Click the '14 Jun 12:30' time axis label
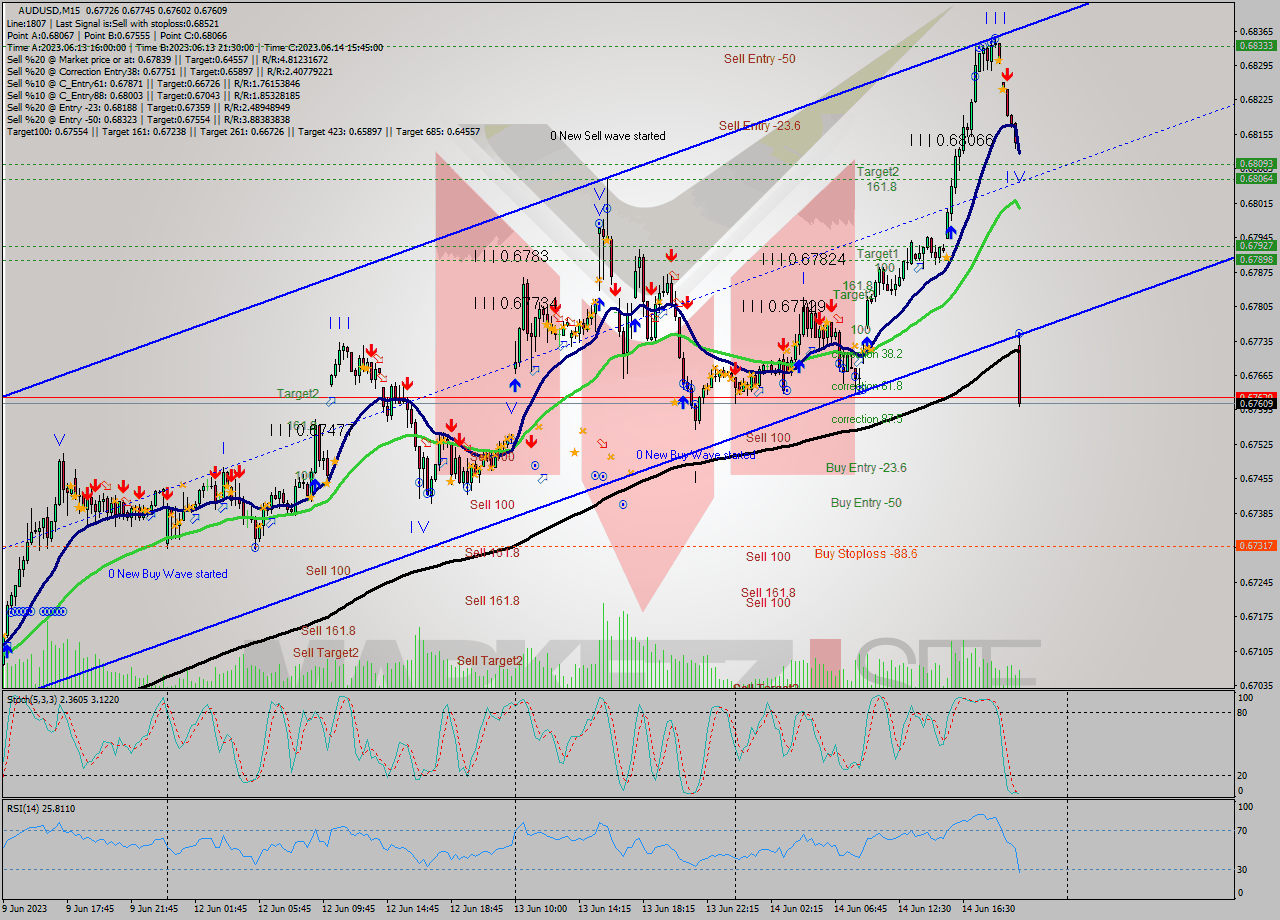 tap(925, 909)
